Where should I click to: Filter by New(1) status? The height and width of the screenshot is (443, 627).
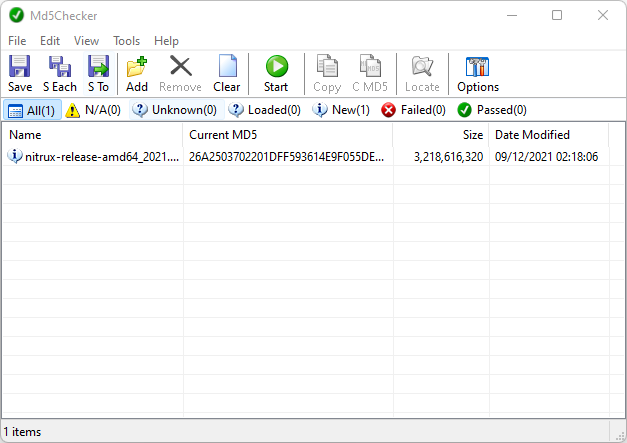341,110
